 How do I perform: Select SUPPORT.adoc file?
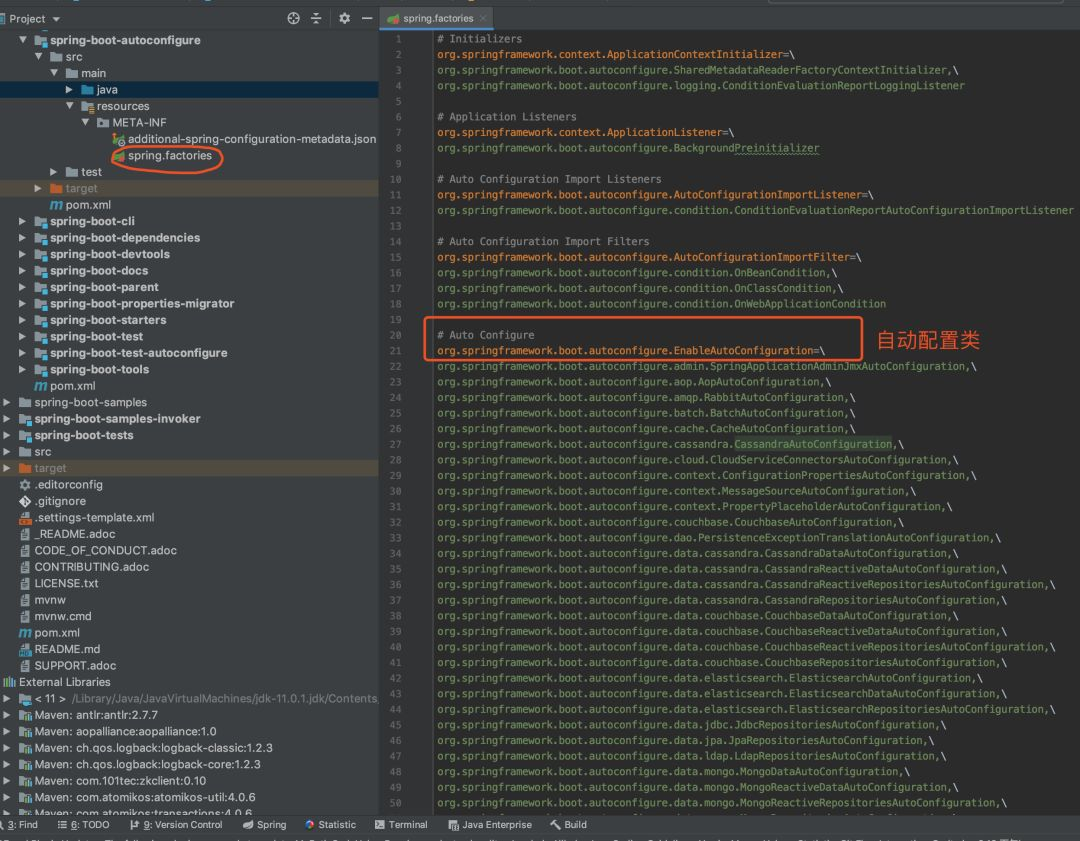pyautogui.click(x=75, y=665)
